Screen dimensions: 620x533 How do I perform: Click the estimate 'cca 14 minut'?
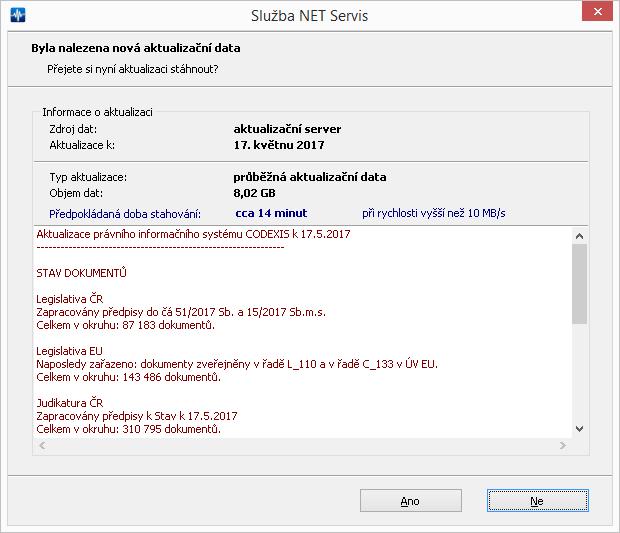click(x=271, y=213)
